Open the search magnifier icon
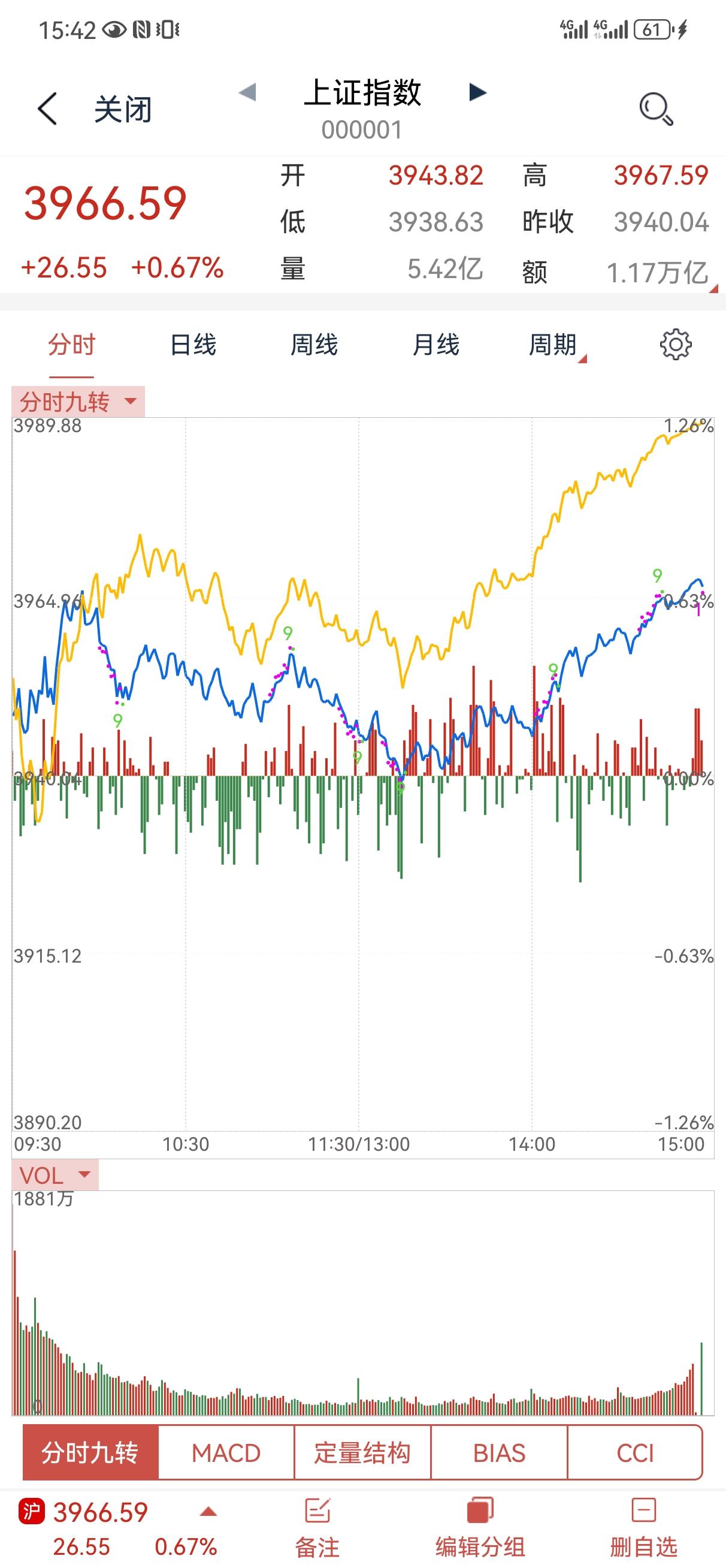Viewport: 726px width, 1568px height. coord(656,109)
